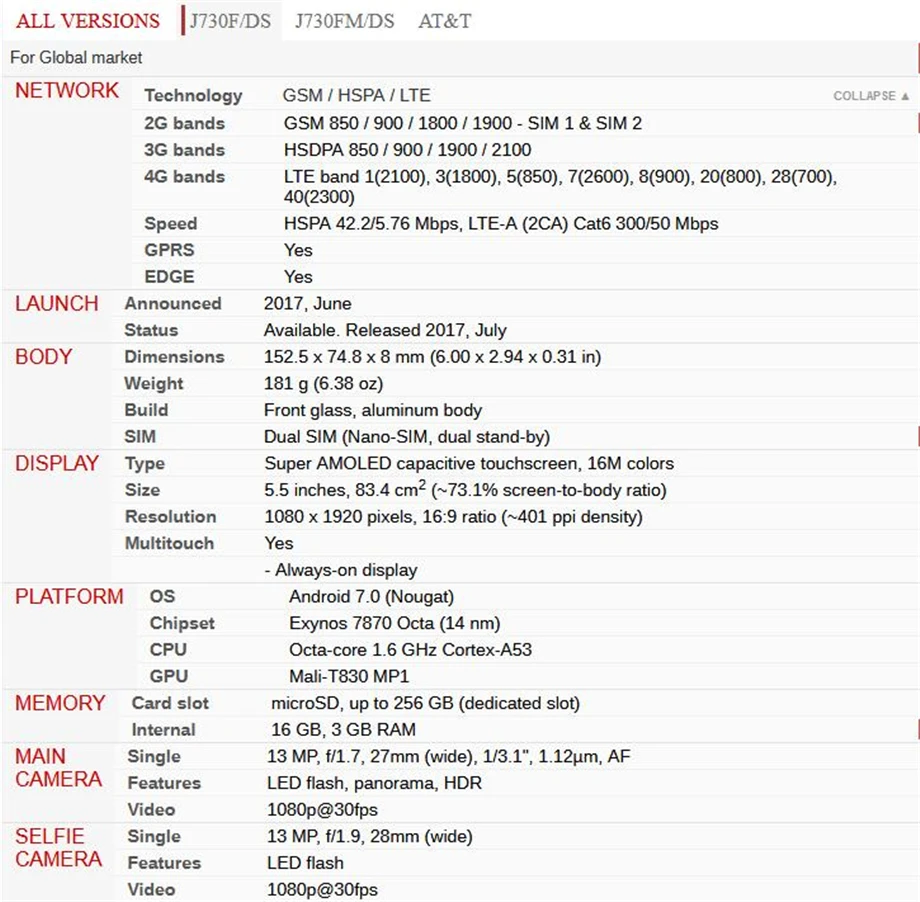Collapse the network details section
The image size is (920, 902).
pyautogui.click(x=871, y=96)
